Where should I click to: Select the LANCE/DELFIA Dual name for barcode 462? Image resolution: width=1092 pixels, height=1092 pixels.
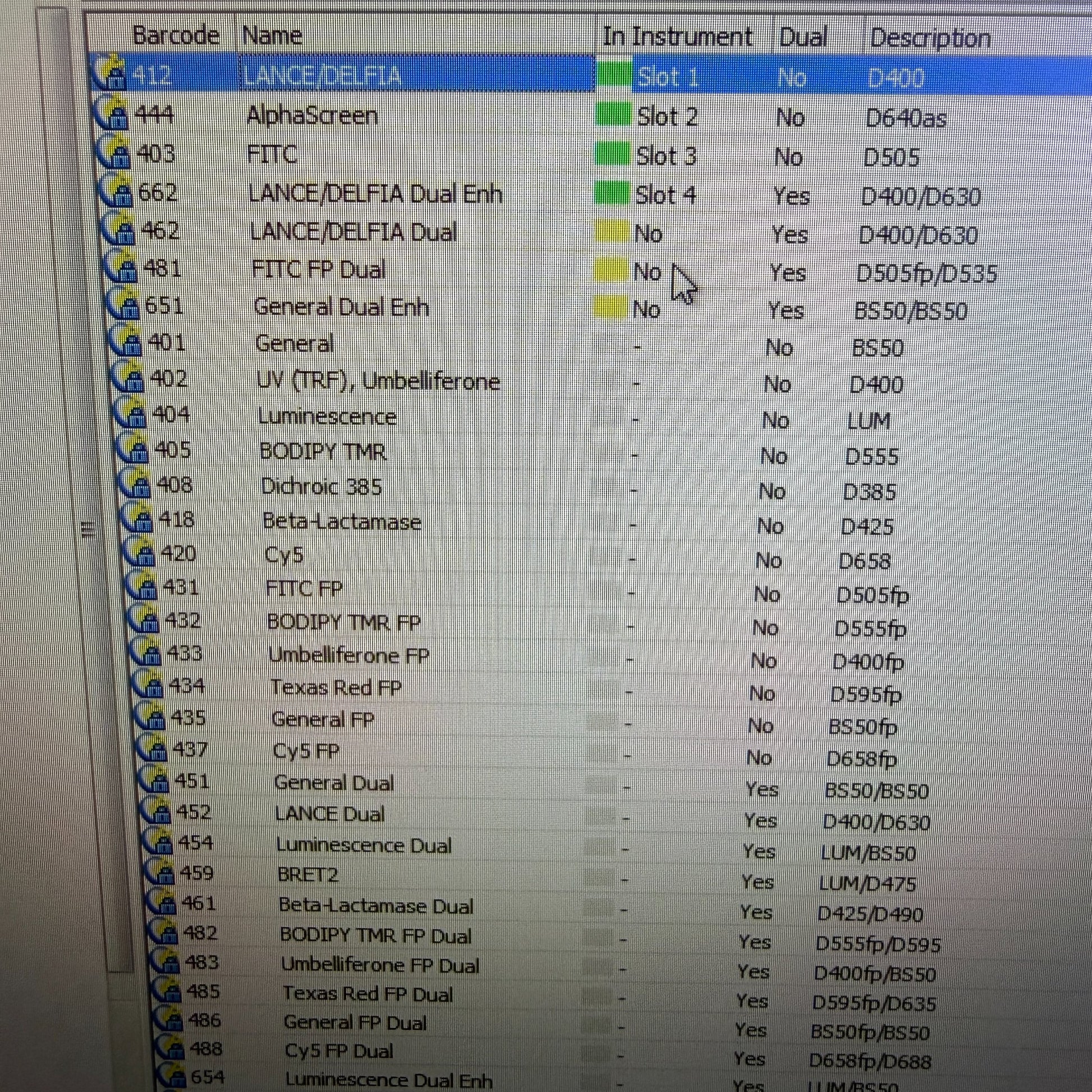[x=354, y=232]
